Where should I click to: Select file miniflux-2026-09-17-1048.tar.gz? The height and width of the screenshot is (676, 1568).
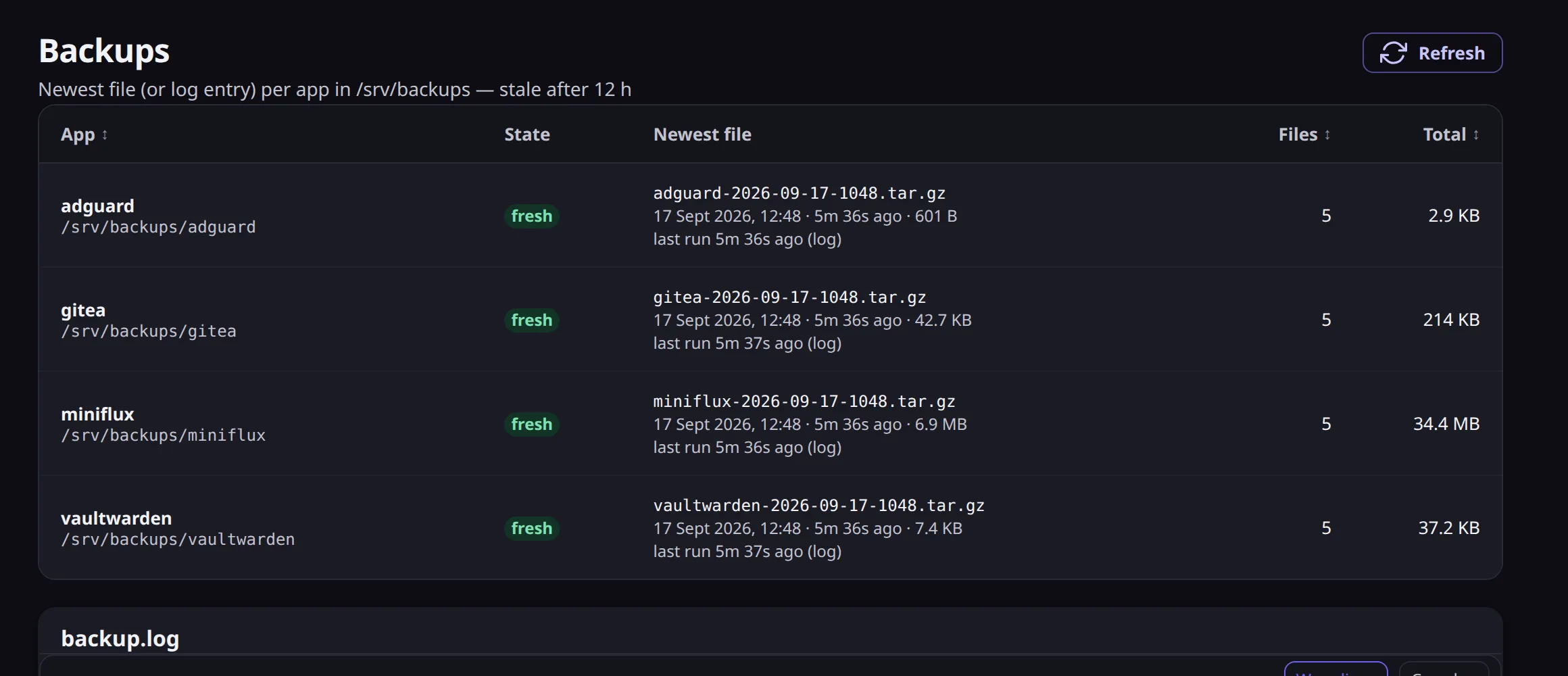804,402
